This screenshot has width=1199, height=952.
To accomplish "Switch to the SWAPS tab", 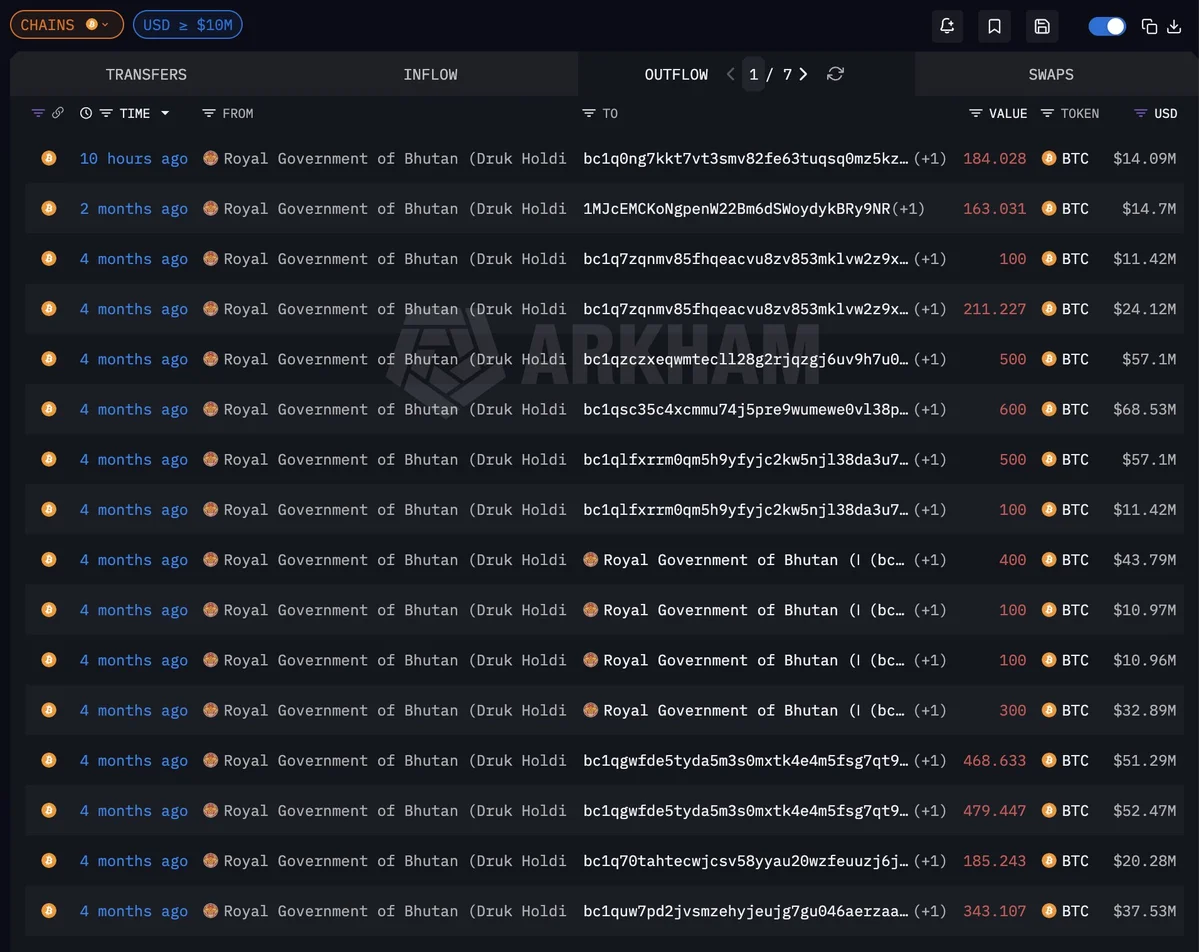I will point(1050,74).
